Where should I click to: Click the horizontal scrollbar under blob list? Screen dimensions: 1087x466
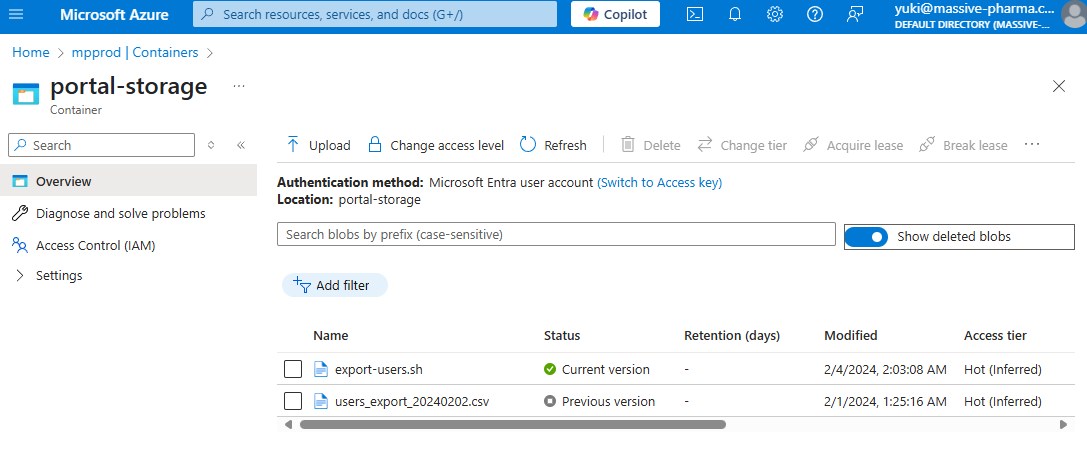coord(512,424)
